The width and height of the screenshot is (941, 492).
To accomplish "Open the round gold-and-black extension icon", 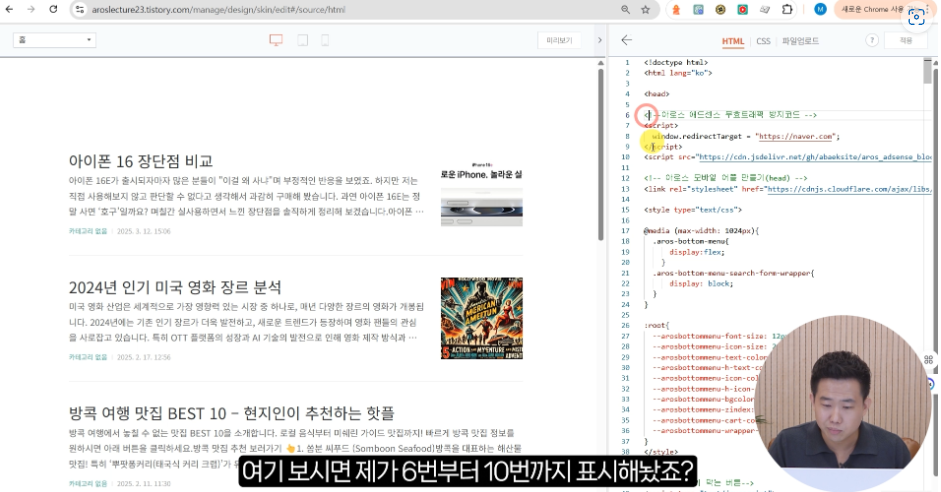I will 720,10.
